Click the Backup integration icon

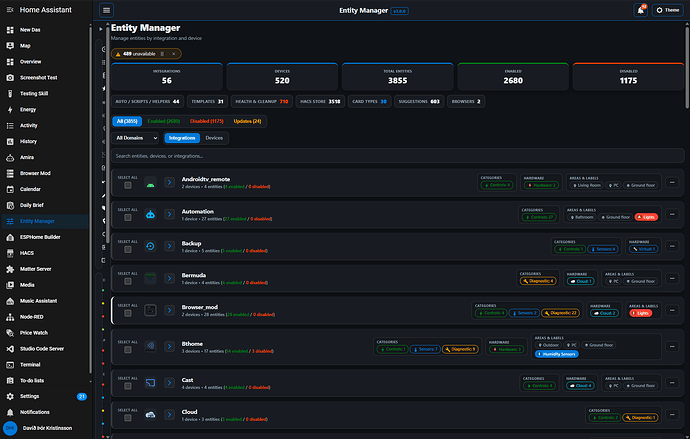pyautogui.click(x=150, y=246)
